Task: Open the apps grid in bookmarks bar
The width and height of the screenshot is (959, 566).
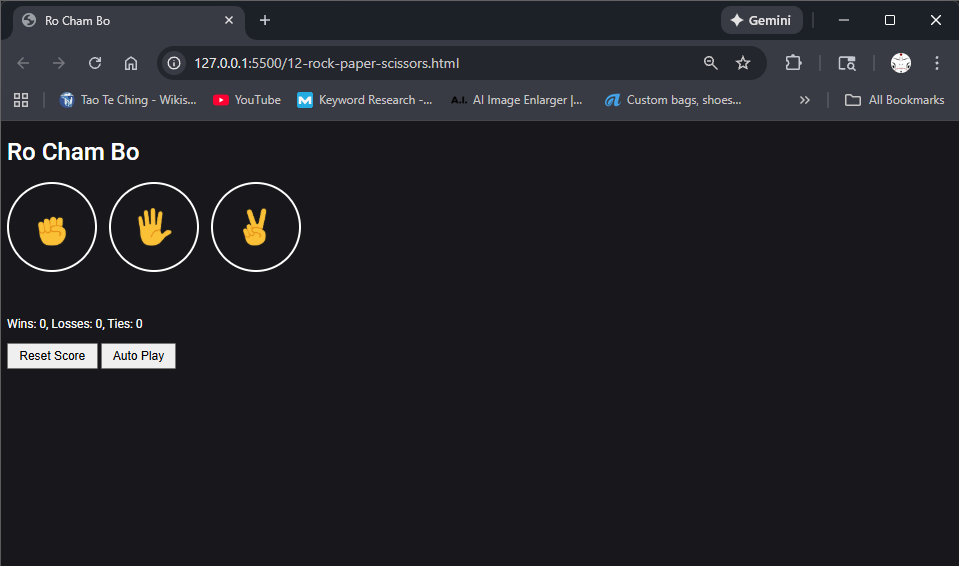Action: tap(21, 100)
